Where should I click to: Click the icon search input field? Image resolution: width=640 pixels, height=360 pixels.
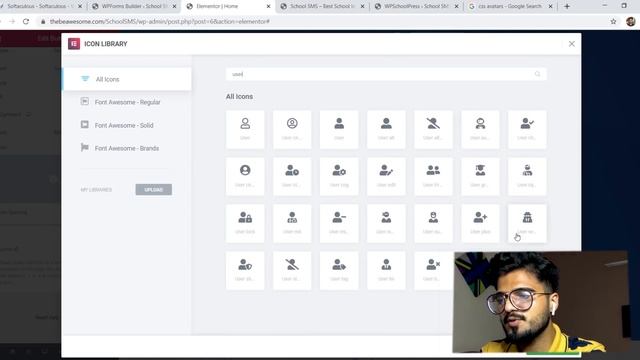(x=386, y=74)
